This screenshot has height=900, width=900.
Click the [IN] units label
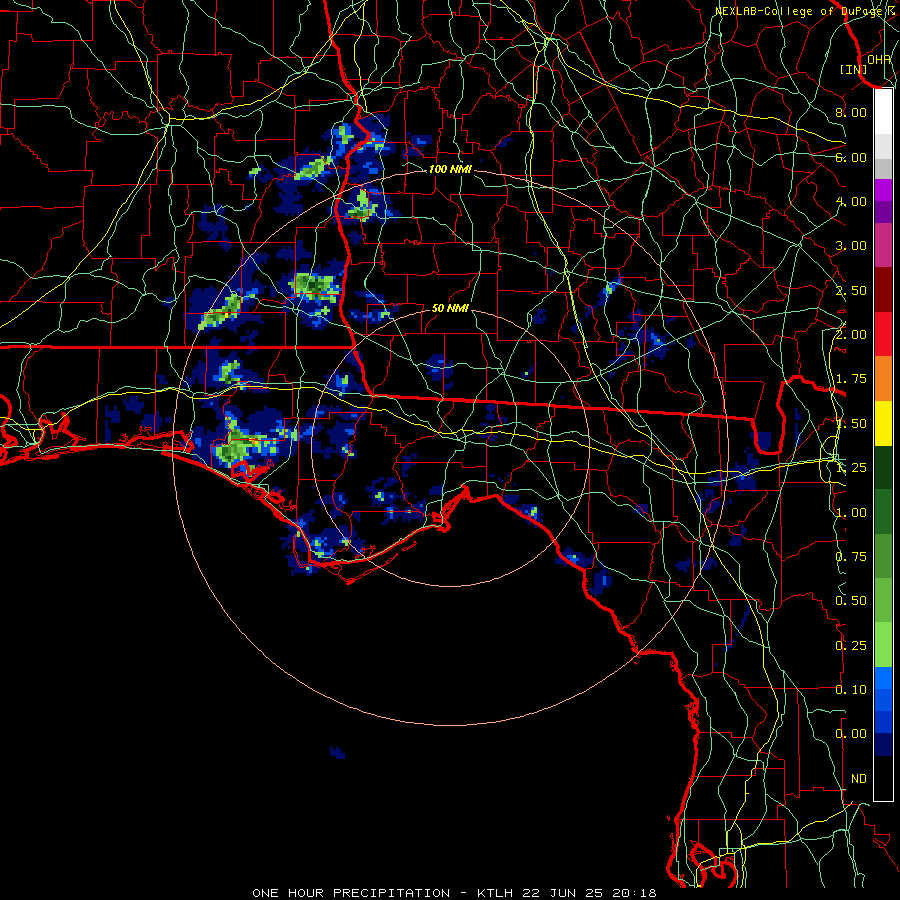tap(854, 69)
